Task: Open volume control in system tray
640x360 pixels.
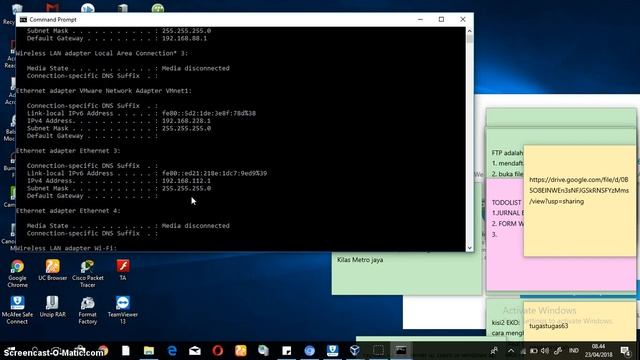Action: (x=544, y=351)
